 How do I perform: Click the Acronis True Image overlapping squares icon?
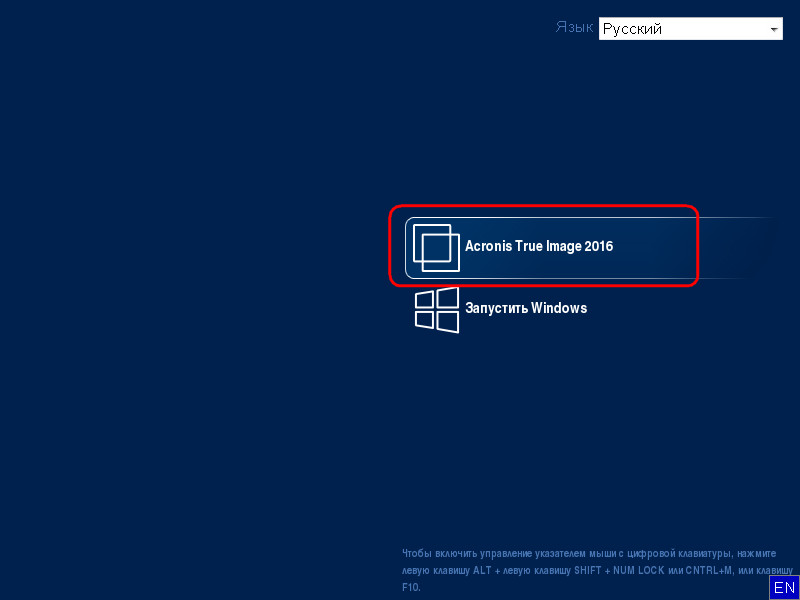tap(436, 248)
